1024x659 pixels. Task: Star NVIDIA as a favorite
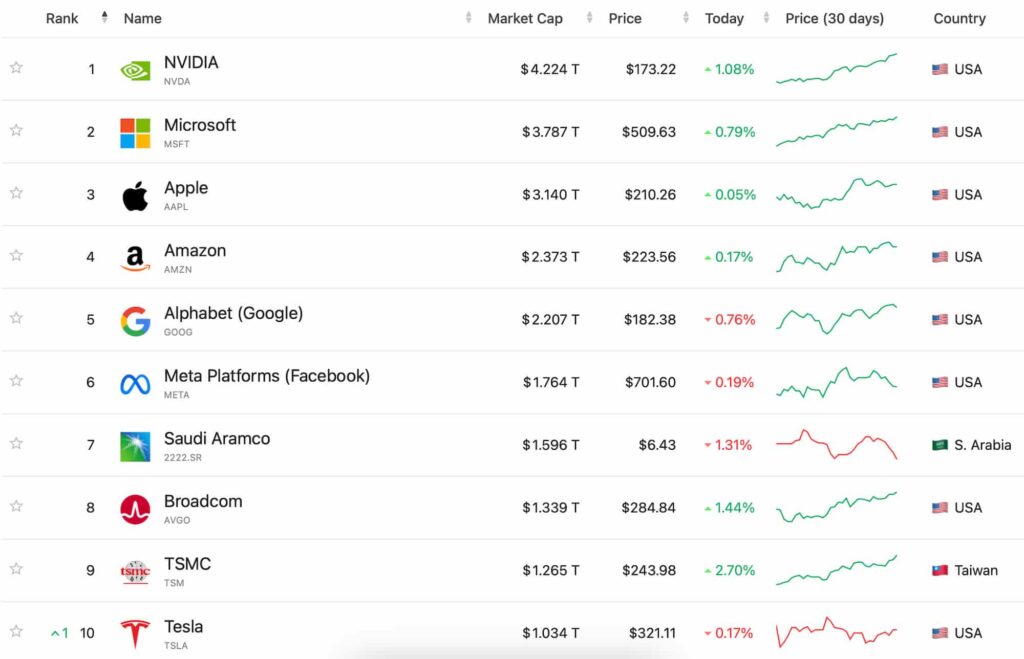(16, 68)
